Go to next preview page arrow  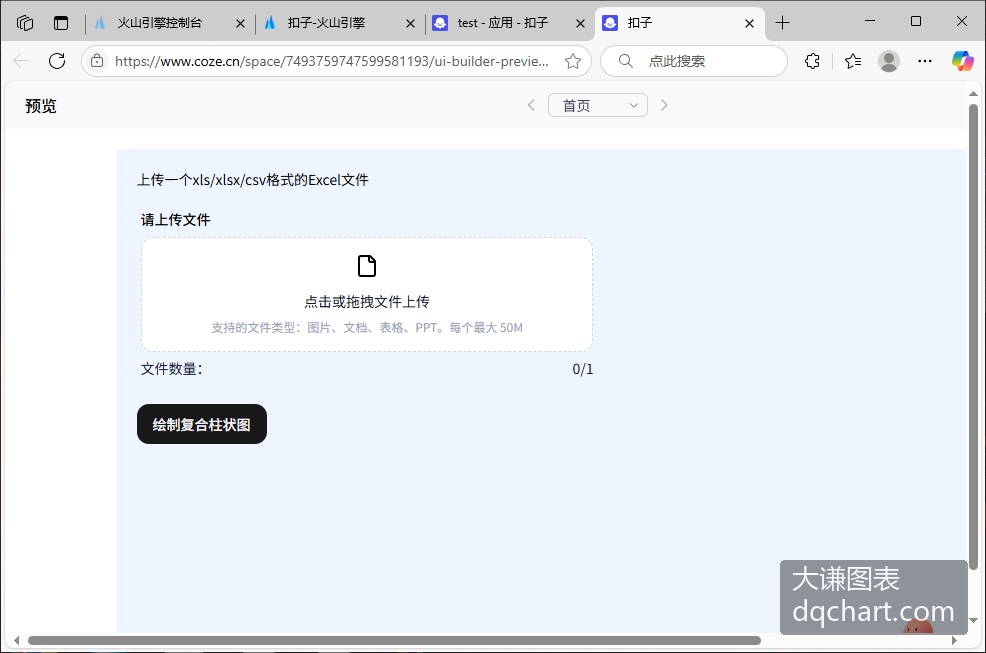(664, 105)
